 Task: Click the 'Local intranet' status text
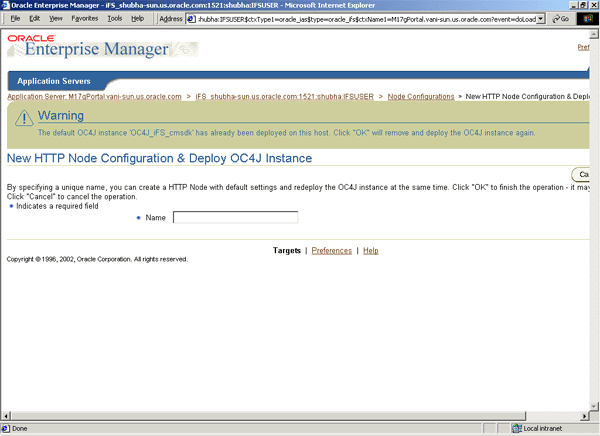tap(543, 428)
